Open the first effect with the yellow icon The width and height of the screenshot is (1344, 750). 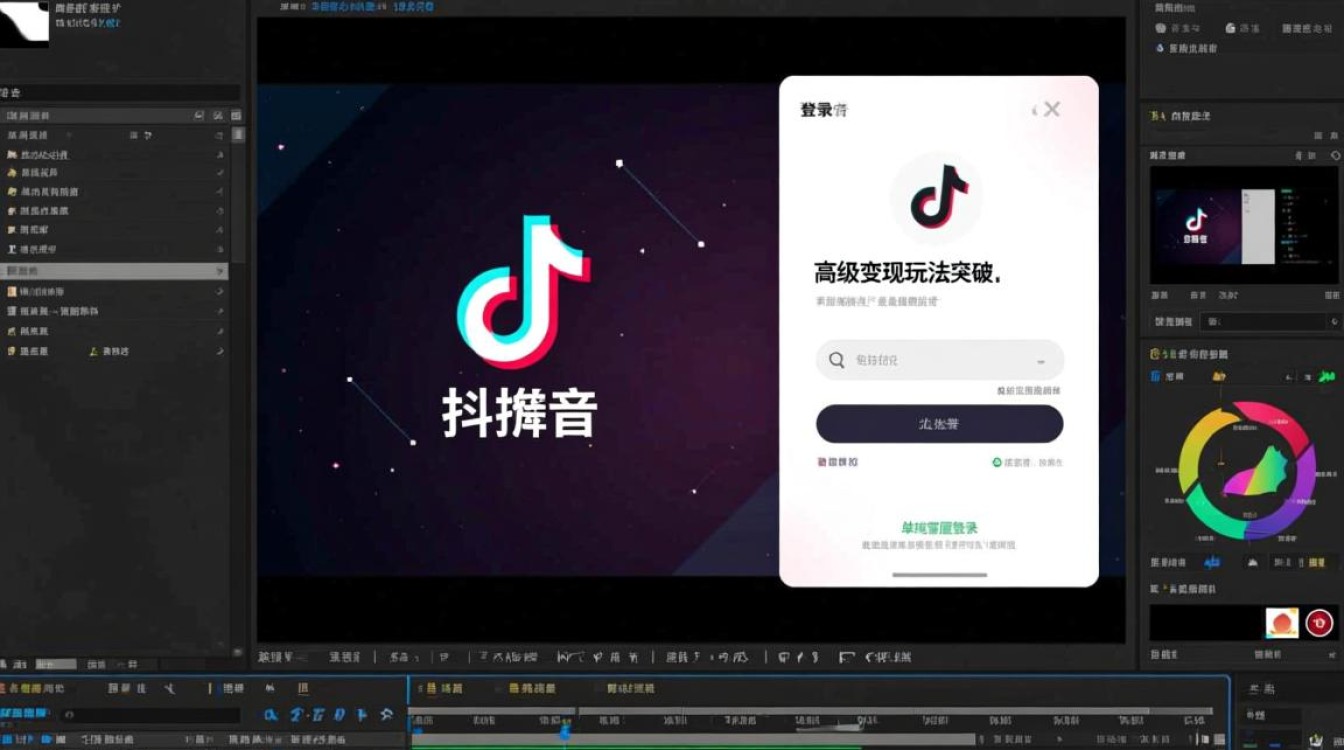tap(60, 172)
